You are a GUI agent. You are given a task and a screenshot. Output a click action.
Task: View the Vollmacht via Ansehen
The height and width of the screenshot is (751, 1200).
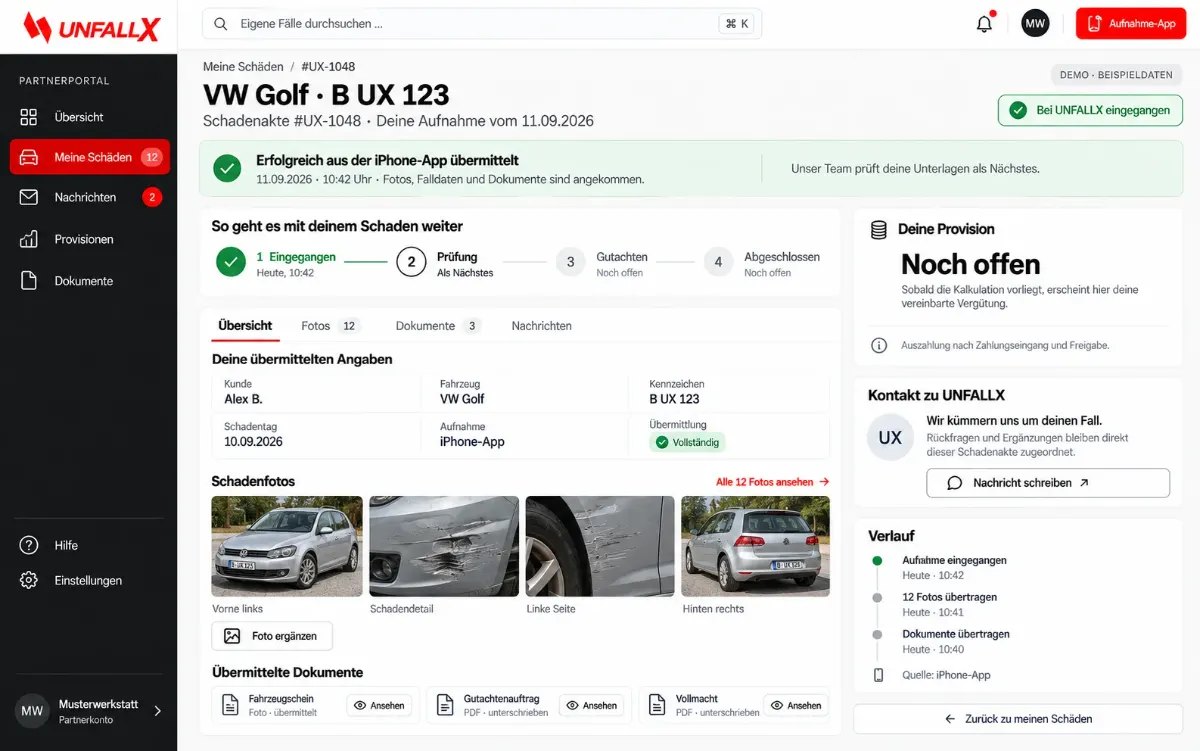click(795, 705)
